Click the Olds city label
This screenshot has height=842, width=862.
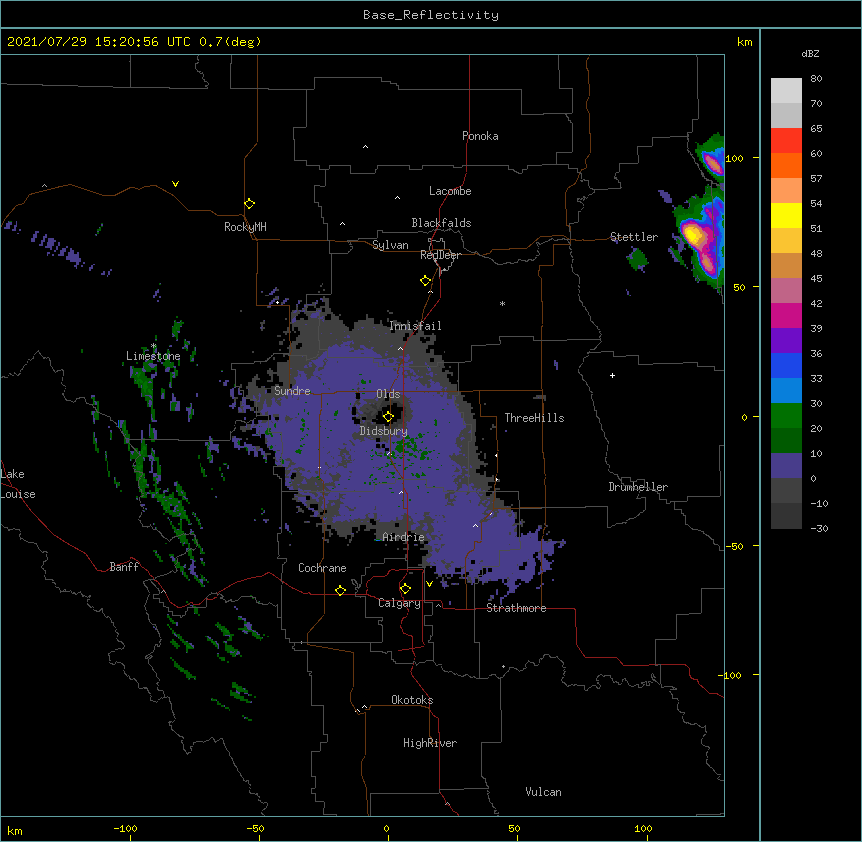[388, 394]
